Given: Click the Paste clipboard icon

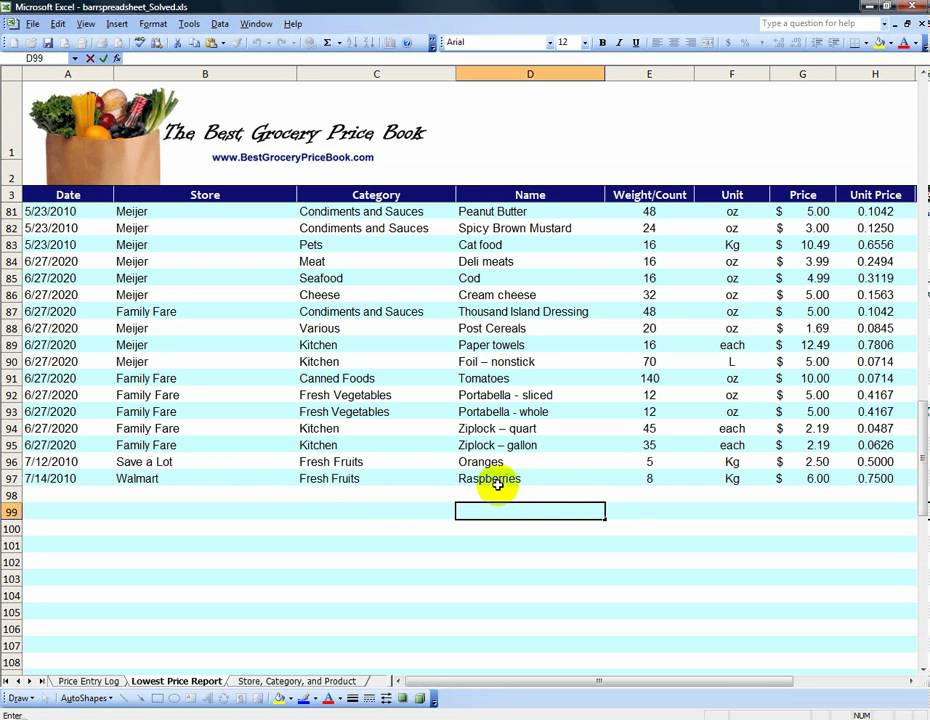Looking at the screenshot, I should point(211,43).
